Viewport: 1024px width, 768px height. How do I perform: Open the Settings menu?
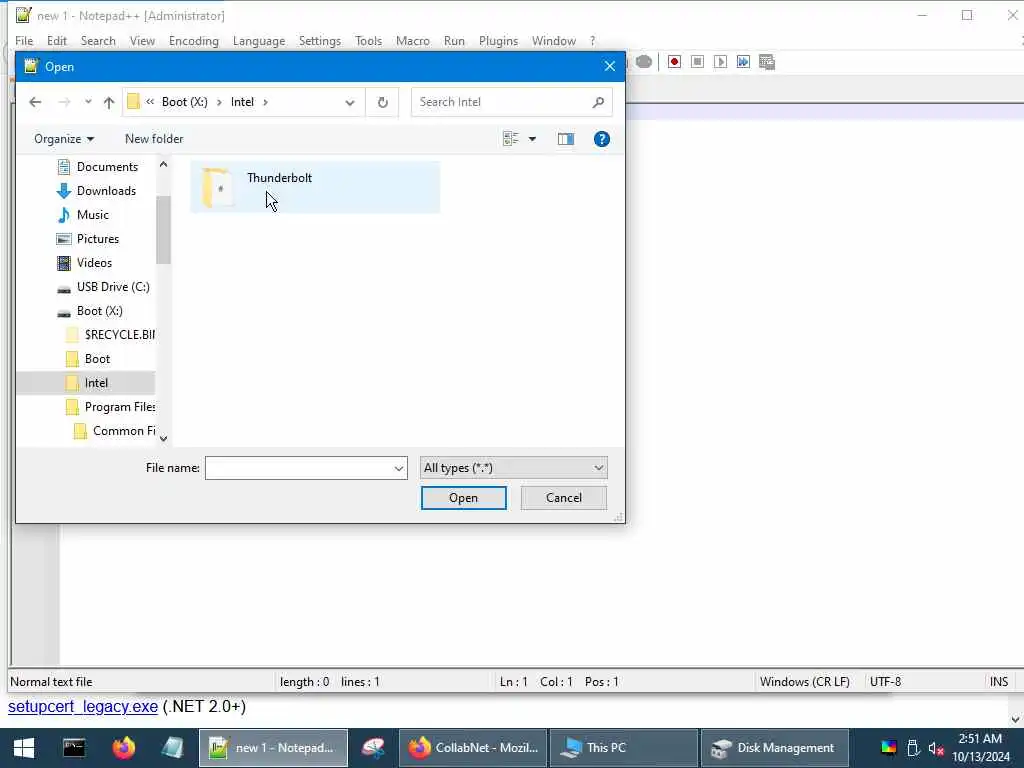(x=319, y=40)
